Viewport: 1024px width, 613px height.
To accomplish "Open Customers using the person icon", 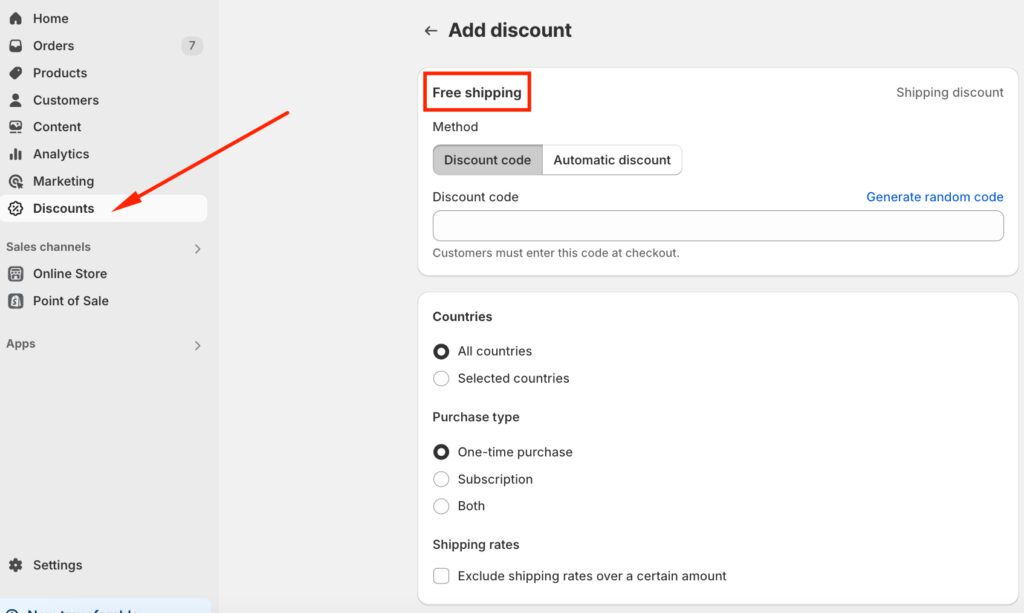I will tap(15, 100).
